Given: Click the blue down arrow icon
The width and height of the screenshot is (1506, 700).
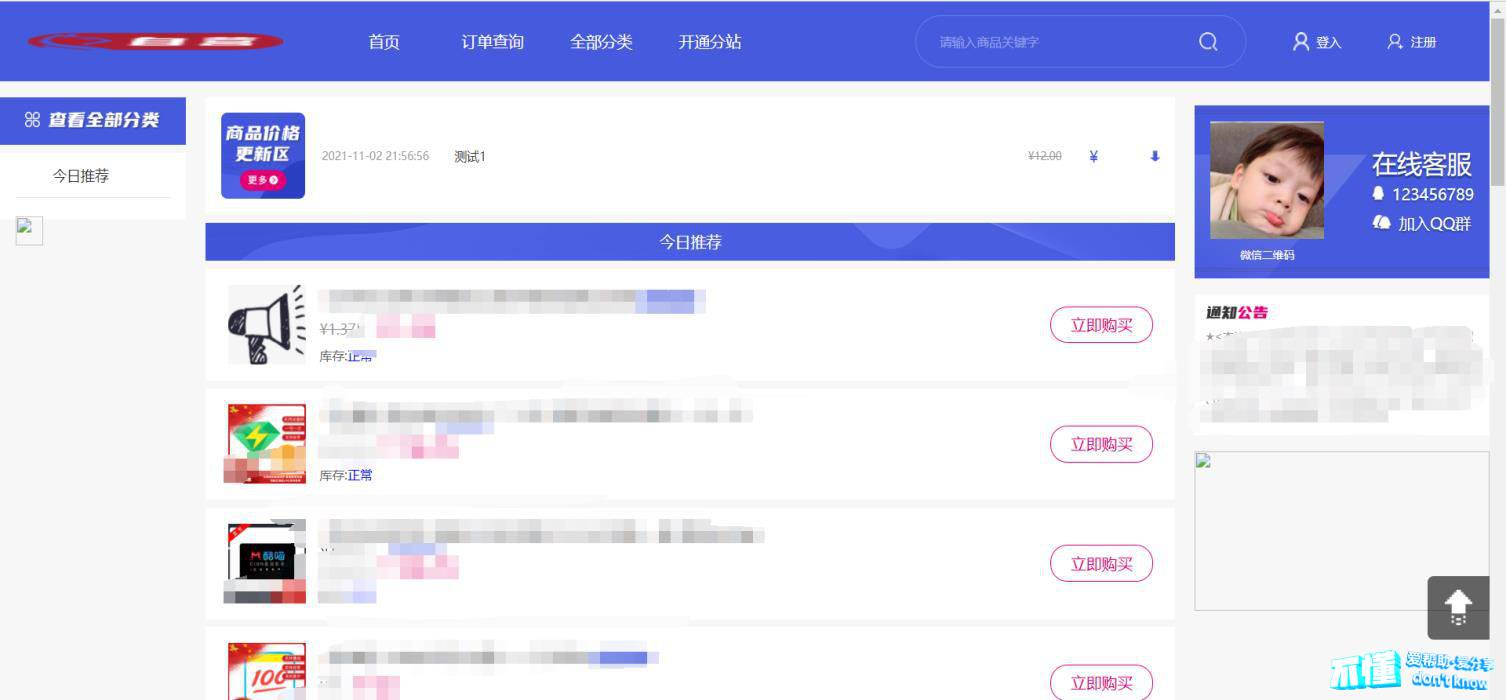Looking at the screenshot, I should [1155, 156].
